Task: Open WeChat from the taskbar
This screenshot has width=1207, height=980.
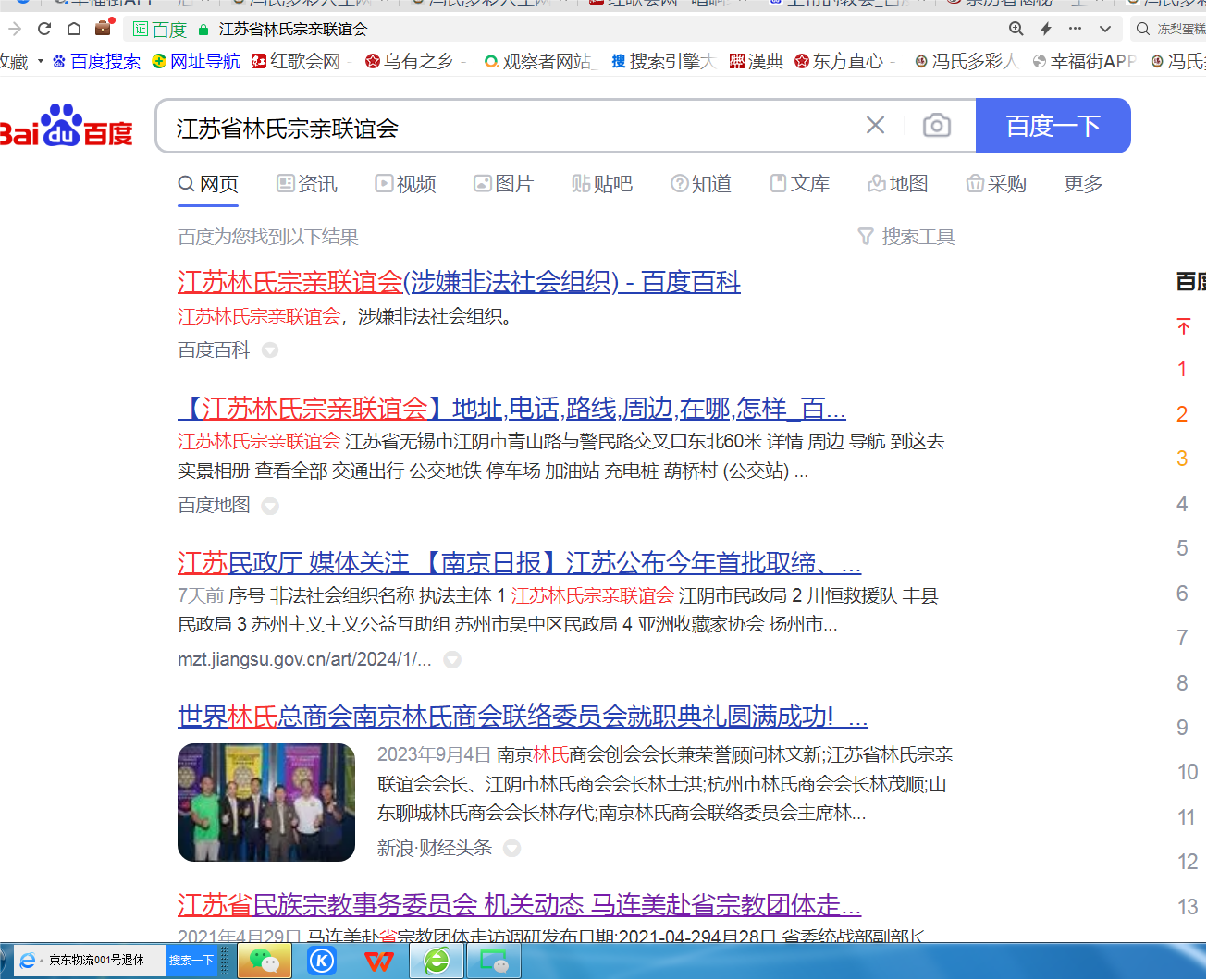Action: [265, 962]
